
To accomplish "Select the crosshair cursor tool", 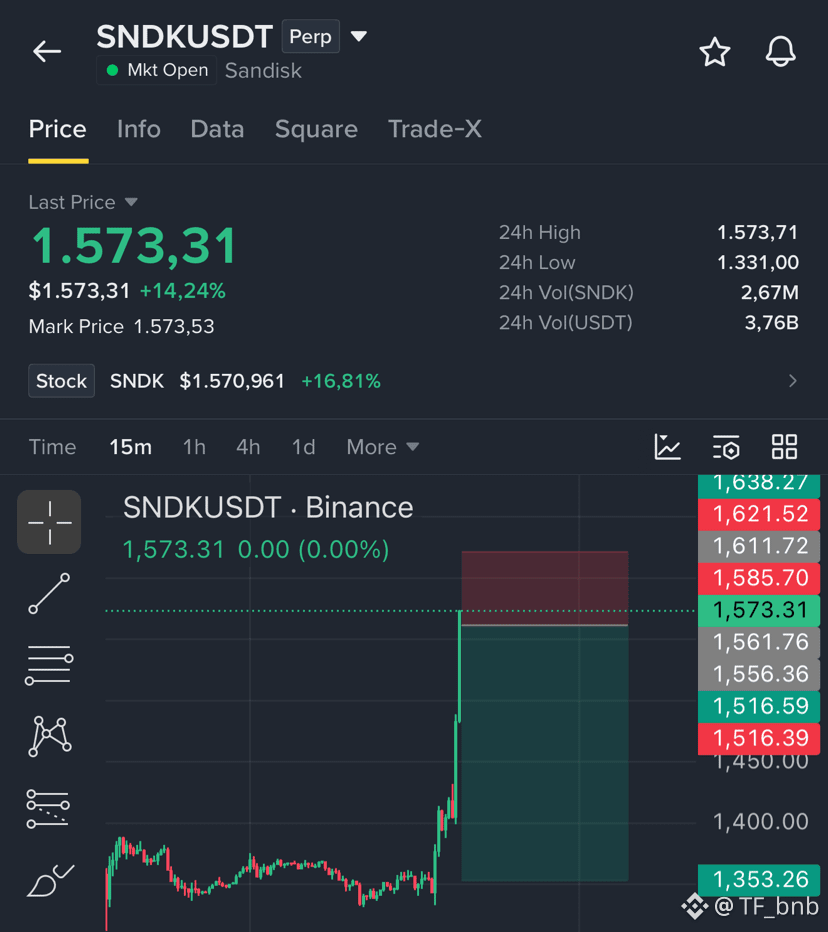I will pyautogui.click(x=49, y=522).
